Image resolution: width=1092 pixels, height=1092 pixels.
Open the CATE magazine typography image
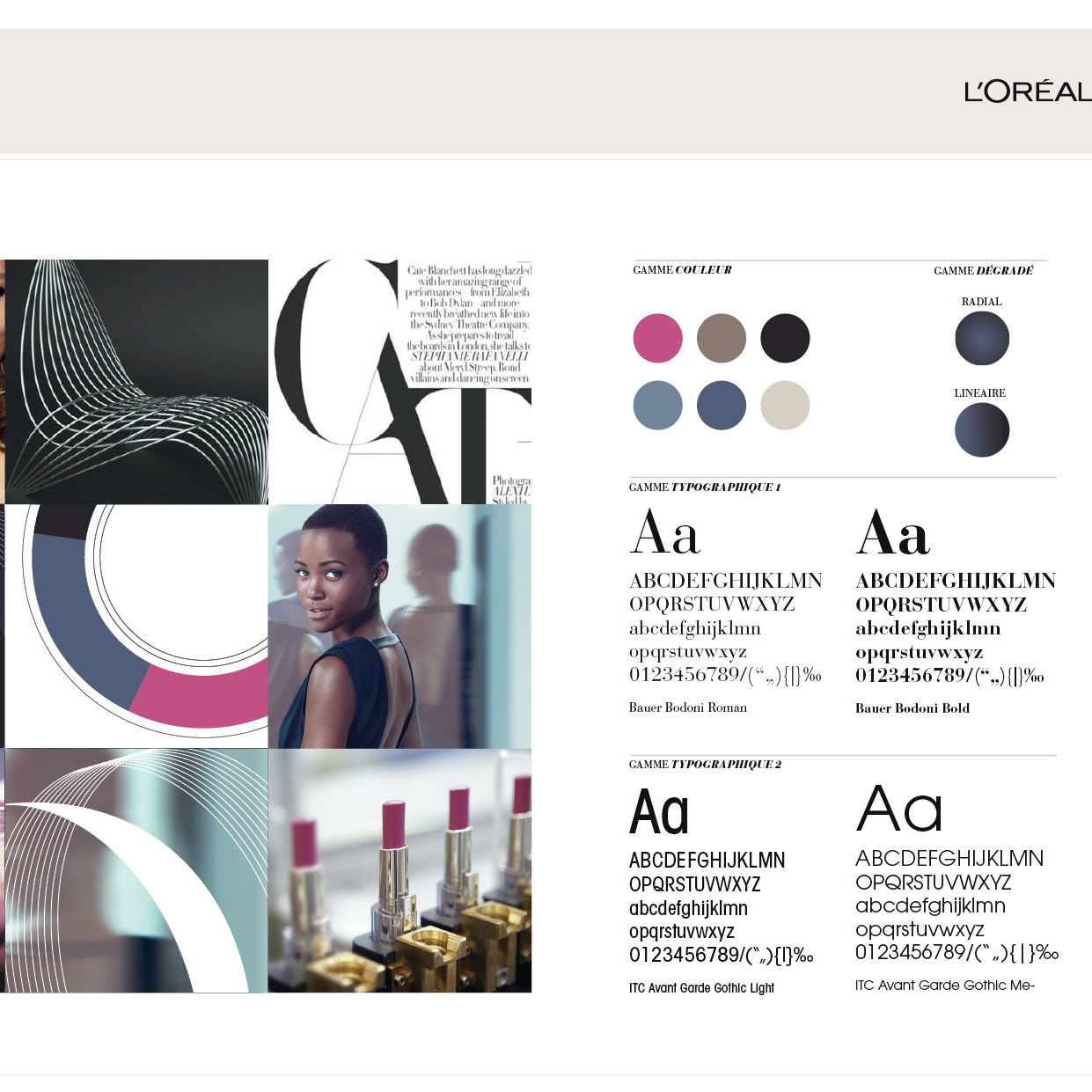pos(399,382)
